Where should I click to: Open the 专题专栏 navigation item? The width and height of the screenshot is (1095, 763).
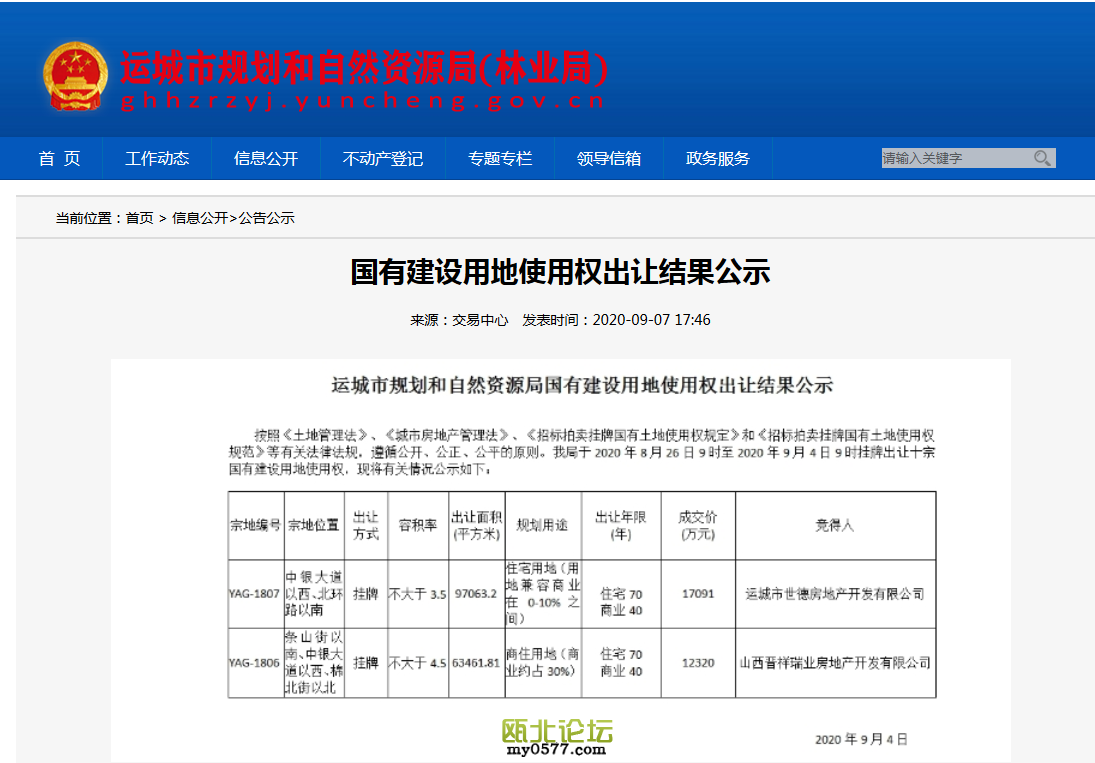(x=500, y=159)
